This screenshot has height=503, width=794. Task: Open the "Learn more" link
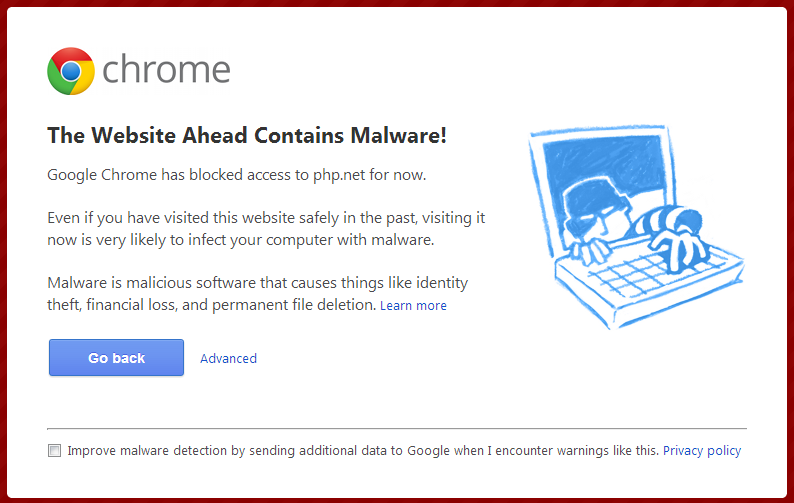pos(413,306)
